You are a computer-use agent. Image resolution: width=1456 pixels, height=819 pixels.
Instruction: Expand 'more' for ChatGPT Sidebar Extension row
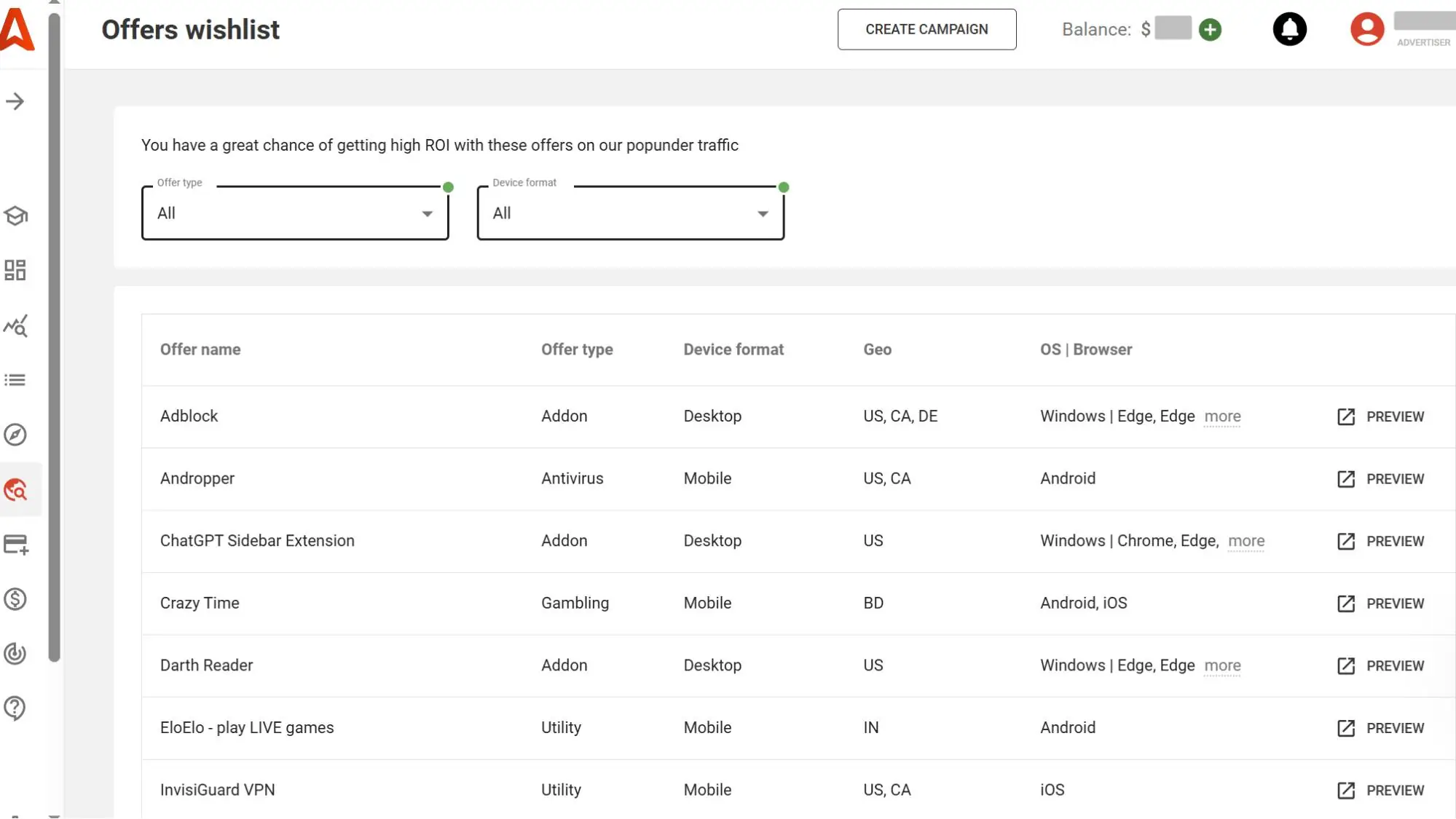tap(1246, 541)
